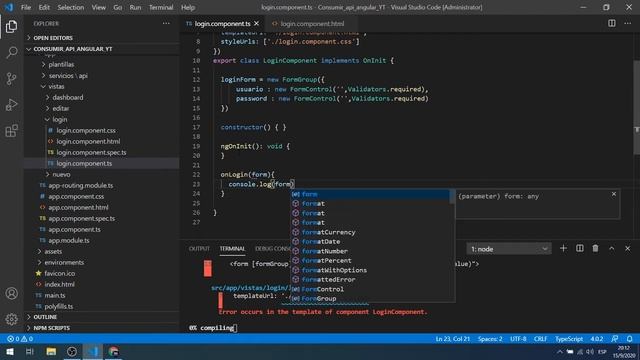
Task: Expand the environments folder
Action: [64, 262]
